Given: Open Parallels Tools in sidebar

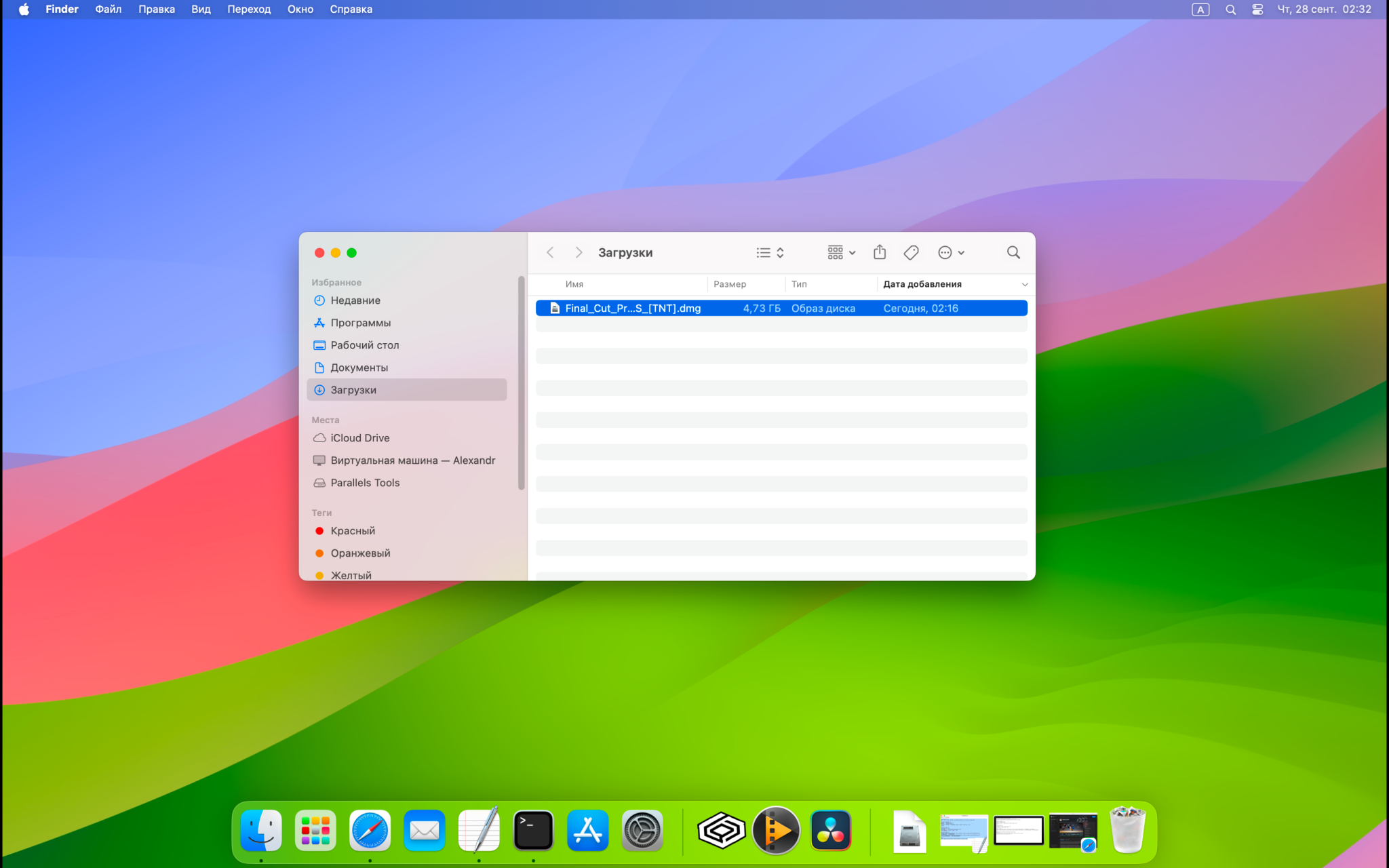Looking at the screenshot, I should (x=407, y=483).
